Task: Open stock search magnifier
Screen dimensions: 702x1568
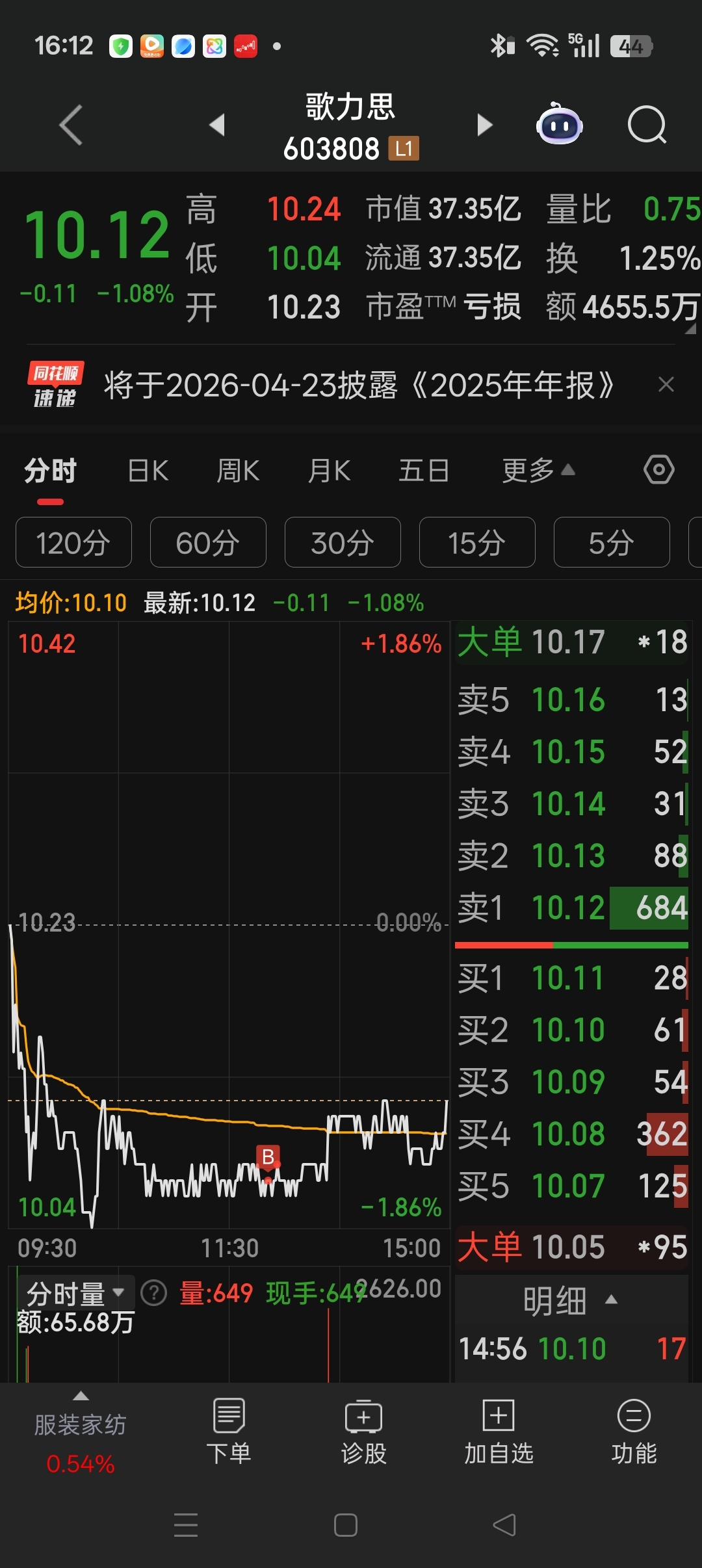Action: coord(647,124)
